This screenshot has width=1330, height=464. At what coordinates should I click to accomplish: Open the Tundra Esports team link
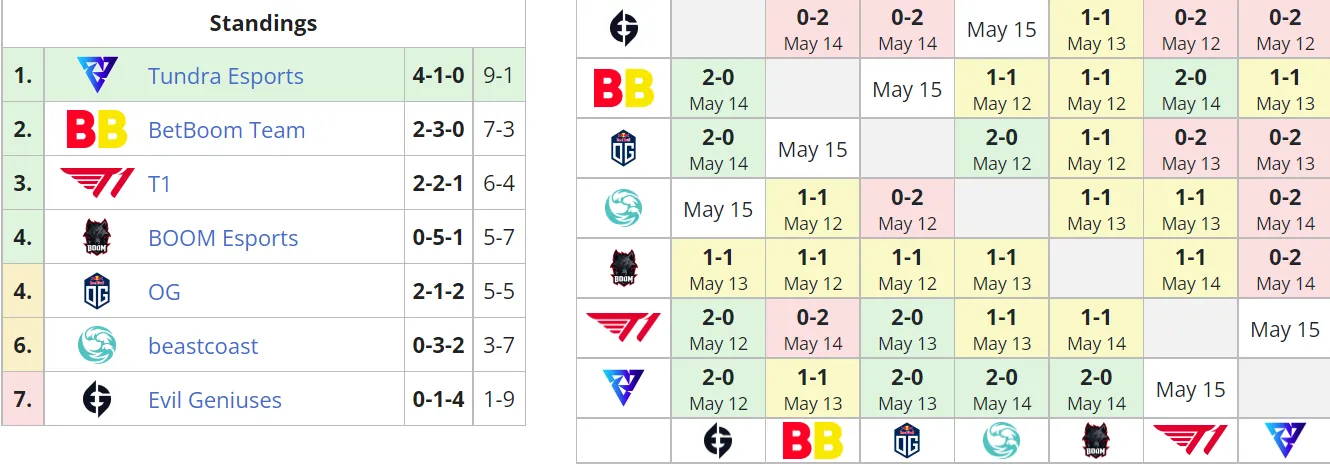point(226,76)
